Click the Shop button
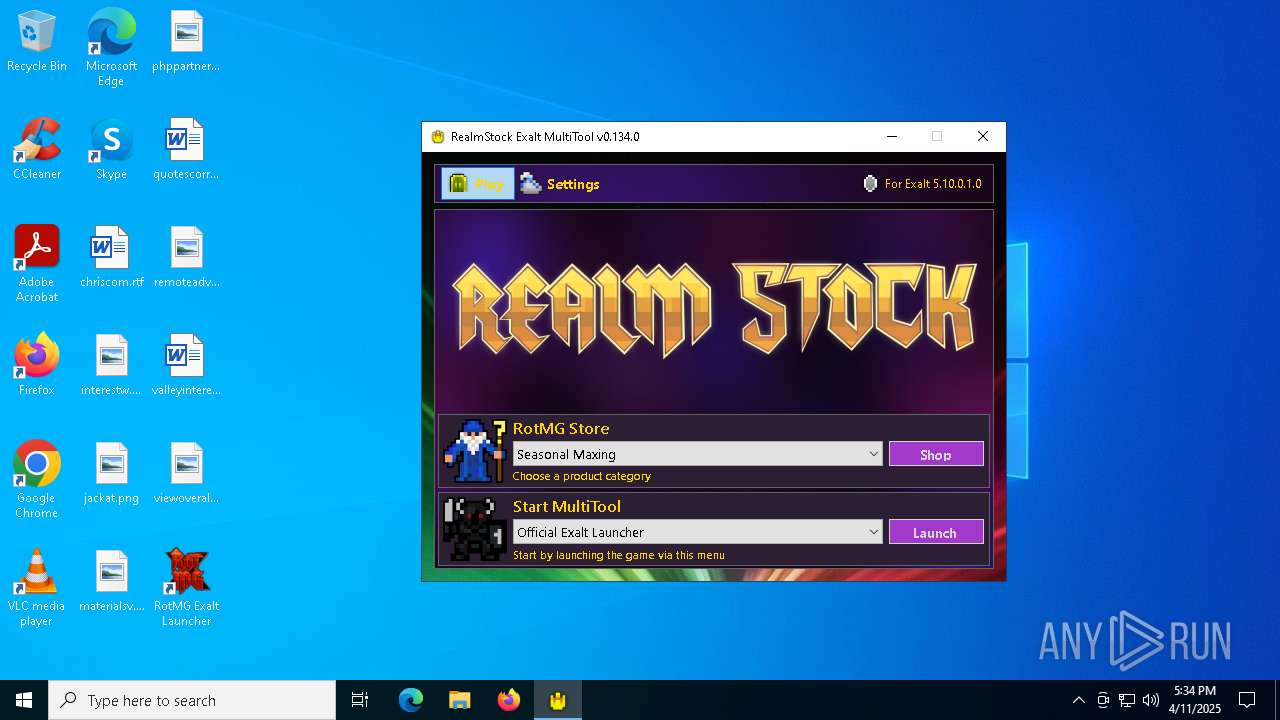This screenshot has height=720, width=1280. tap(936, 454)
